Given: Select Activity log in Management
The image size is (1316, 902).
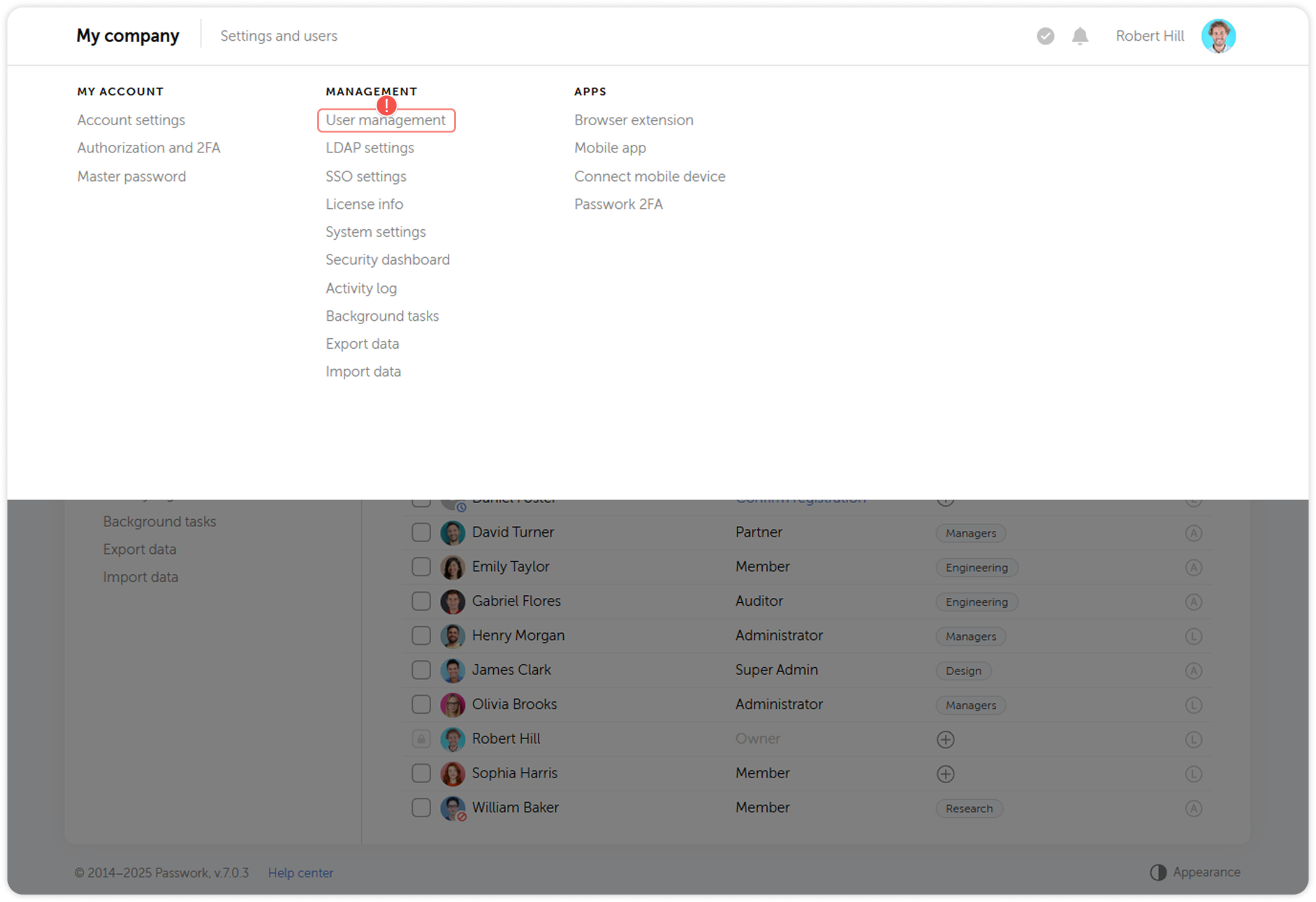Looking at the screenshot, I should (x=361, y=288).
